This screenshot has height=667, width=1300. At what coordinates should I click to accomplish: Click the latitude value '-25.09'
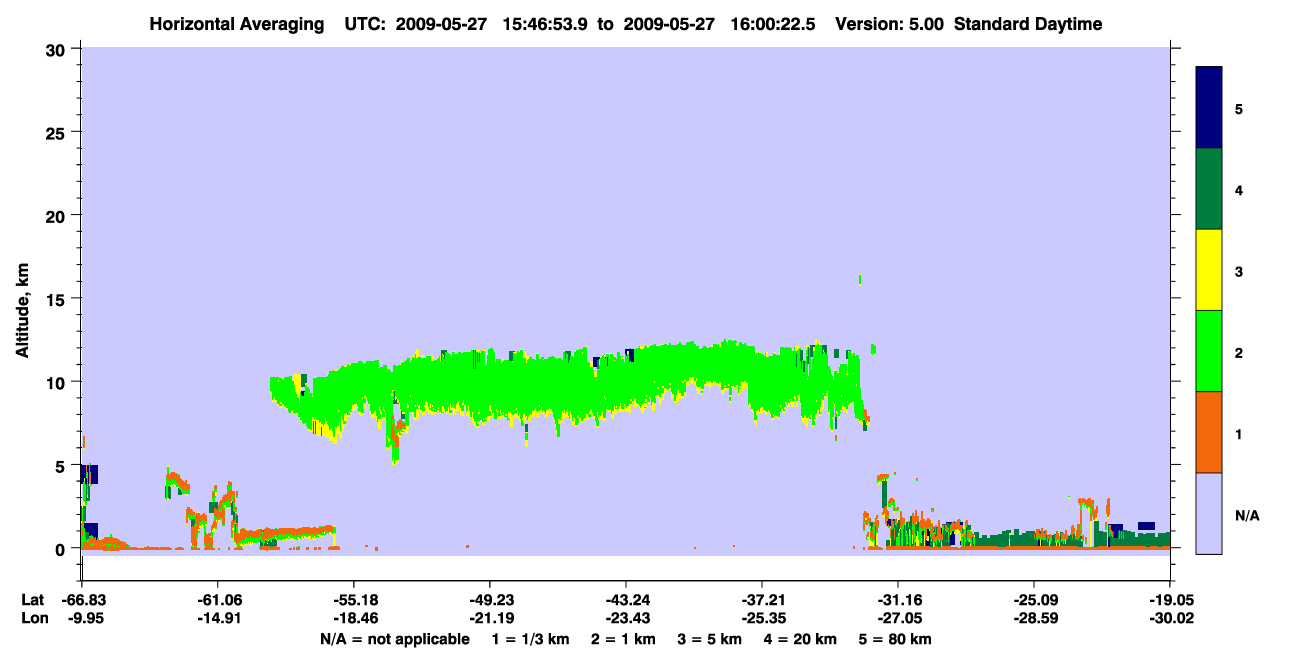point(1034,600)
